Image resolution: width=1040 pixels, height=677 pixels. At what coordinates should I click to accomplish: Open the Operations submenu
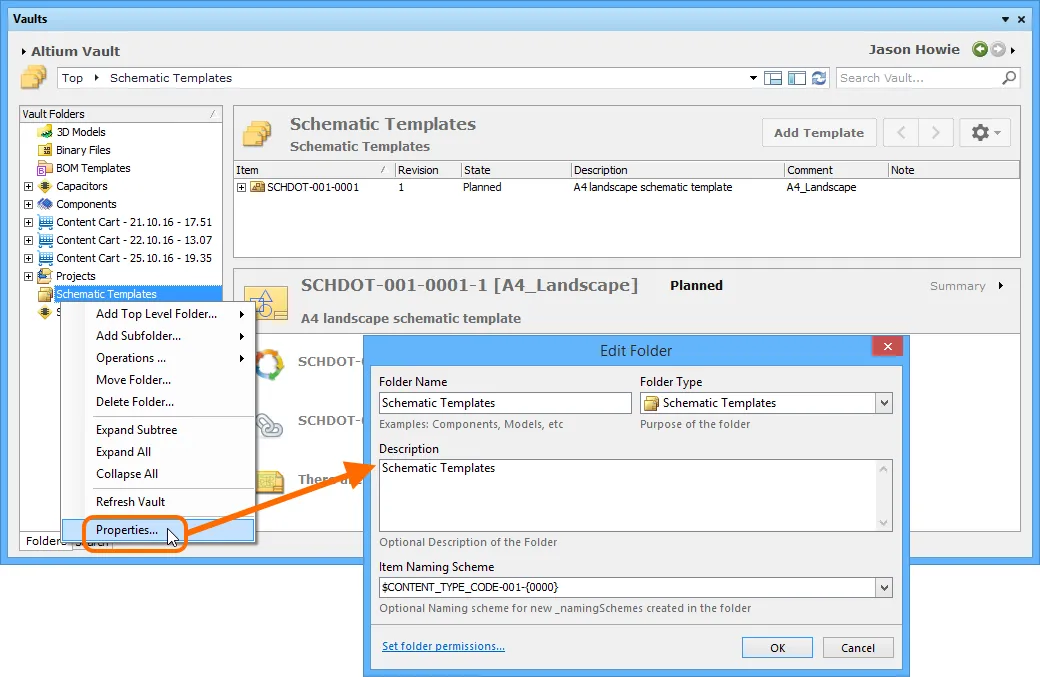coord(158,357)
